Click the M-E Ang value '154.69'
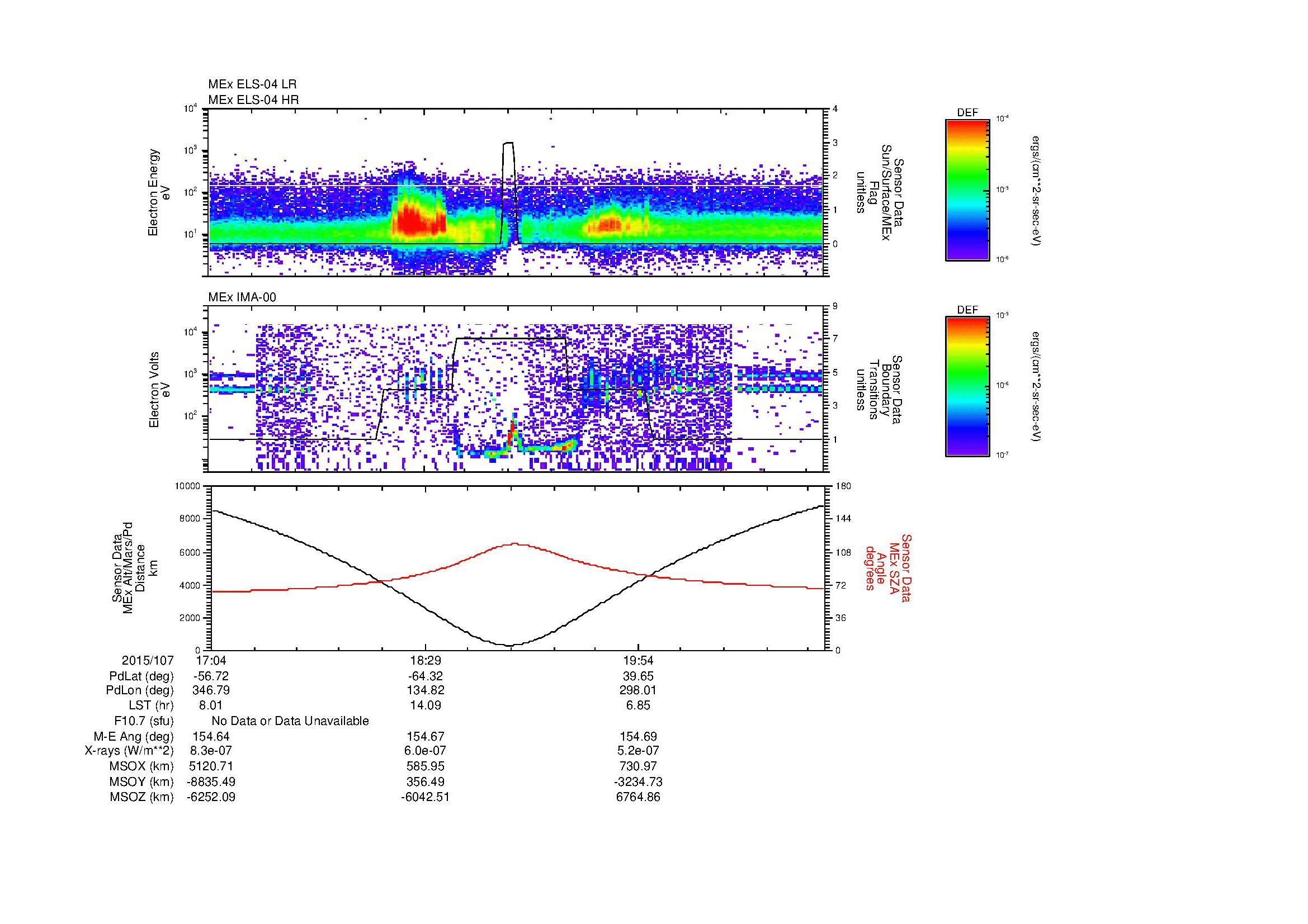Screen dimensions: 1308x924 pos(638,737)
